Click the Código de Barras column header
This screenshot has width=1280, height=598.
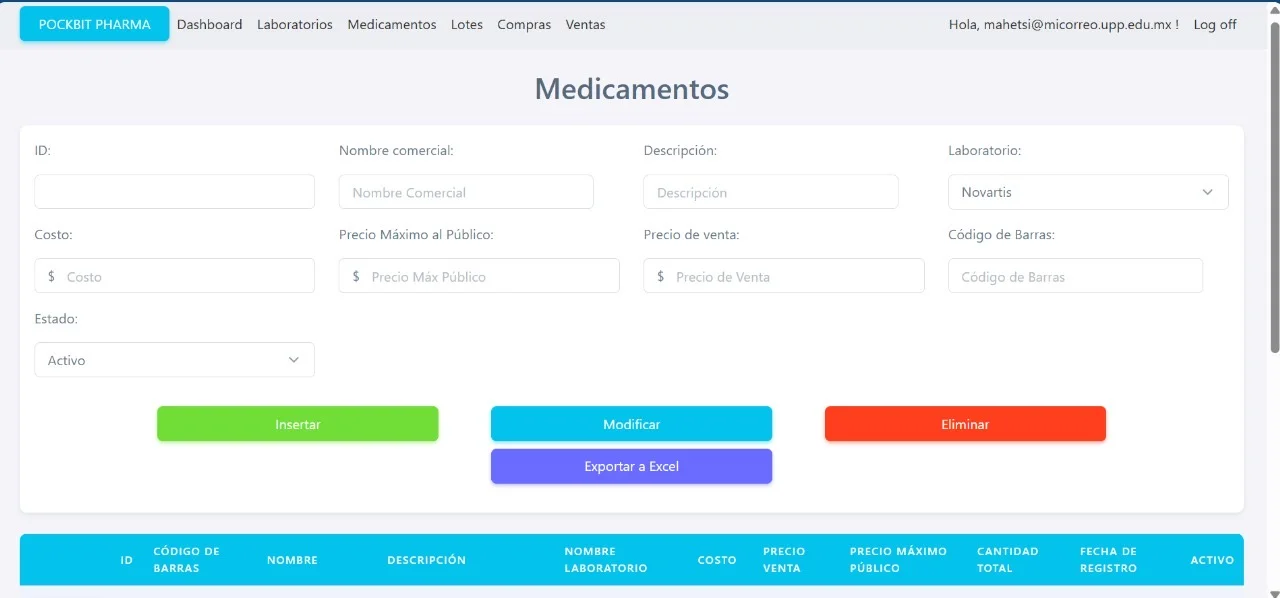[x=186, y=560]
